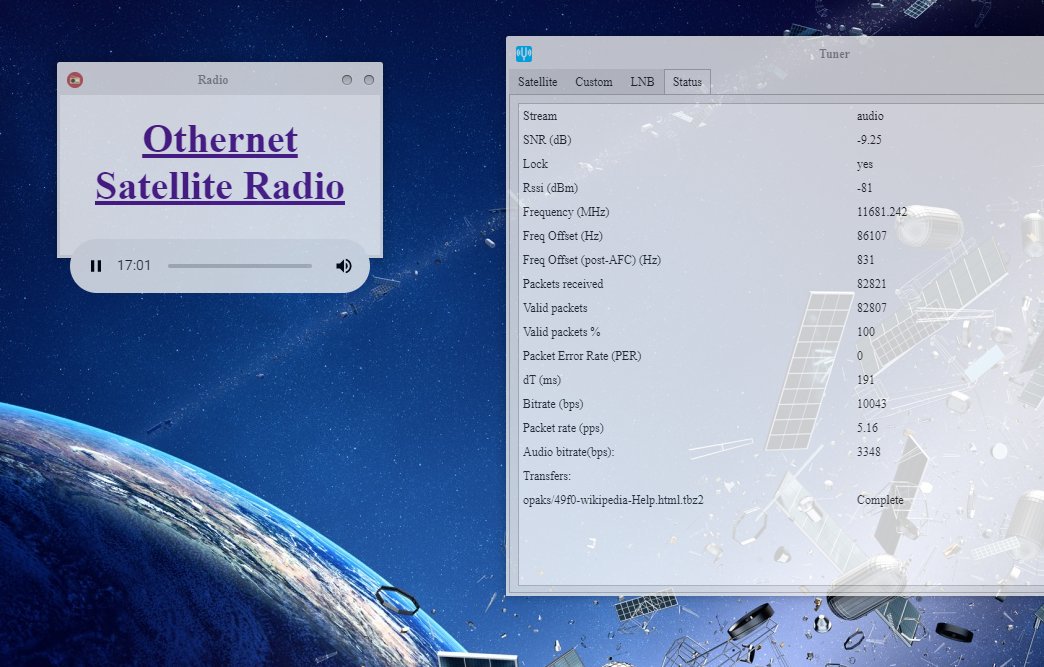Click the 'Packets received' label

563,284
